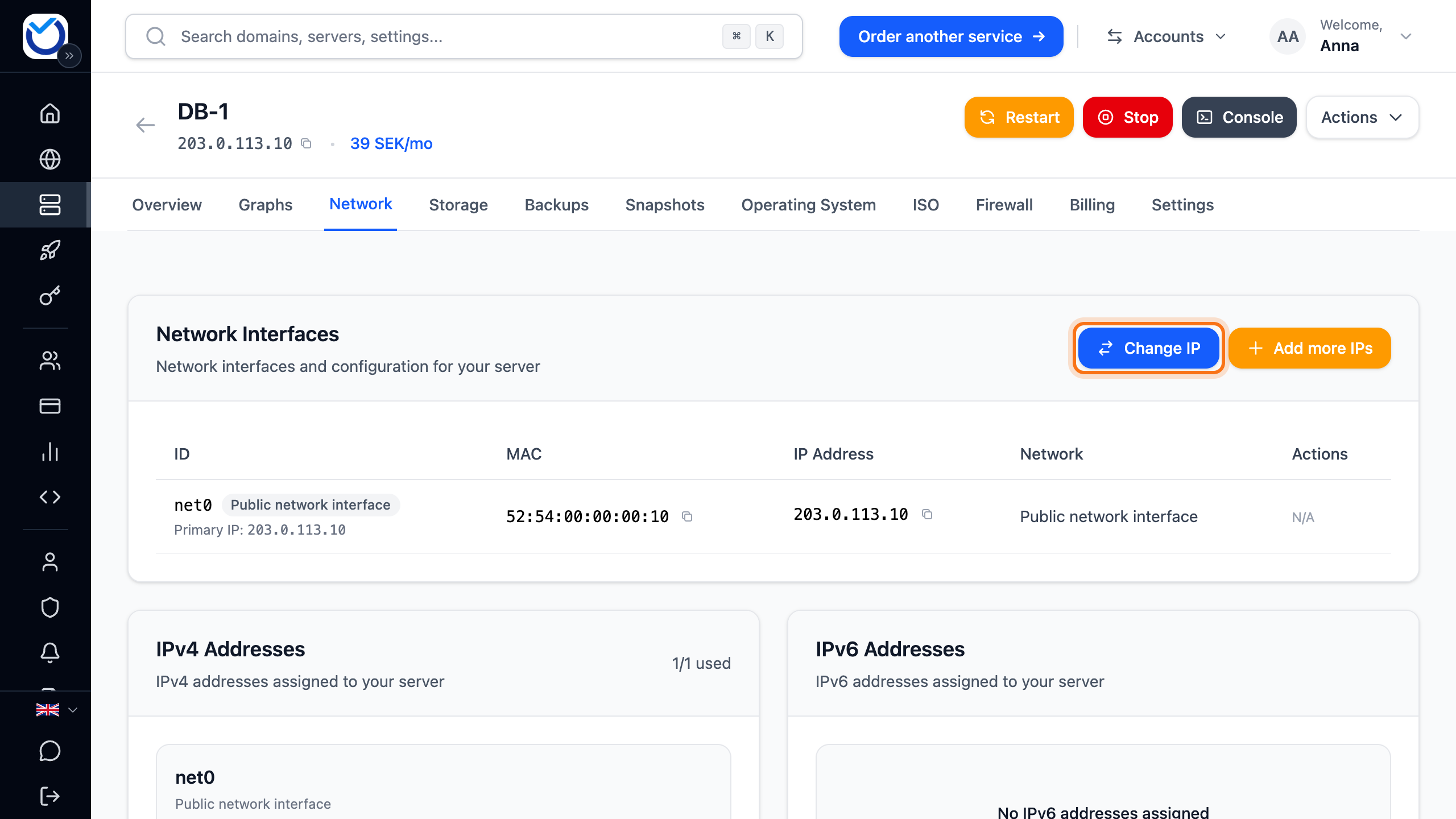
Task: Open the profile person icon in sidebar
Action: click(x=50, y=562)
